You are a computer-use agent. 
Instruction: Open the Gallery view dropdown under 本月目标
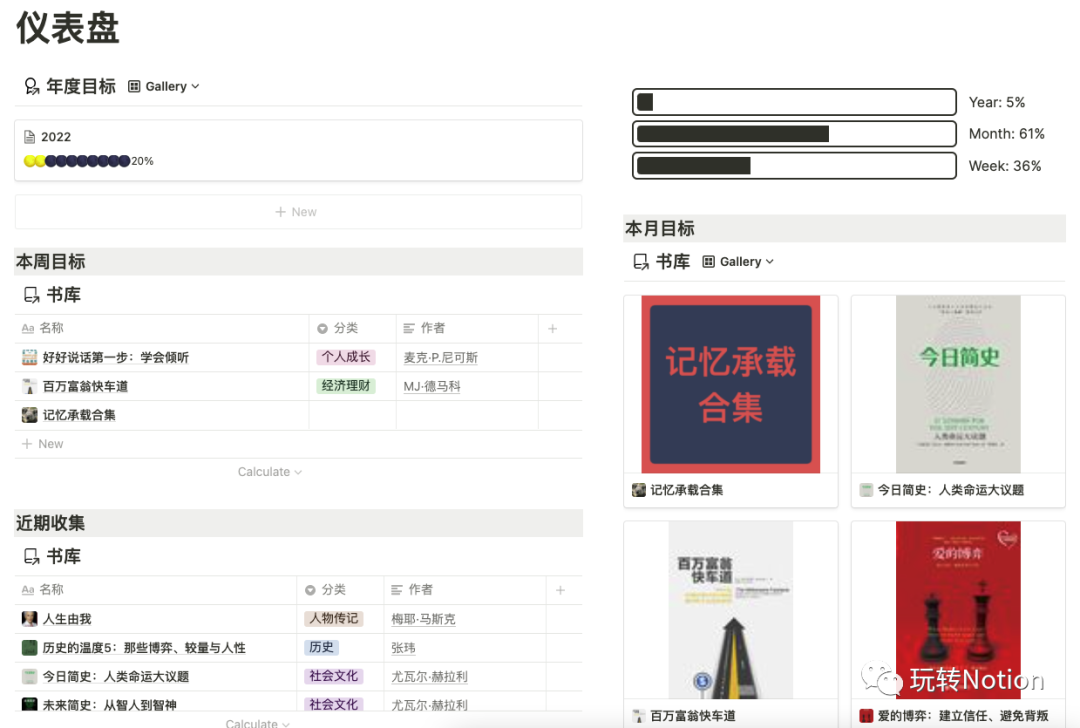(738, 262)
